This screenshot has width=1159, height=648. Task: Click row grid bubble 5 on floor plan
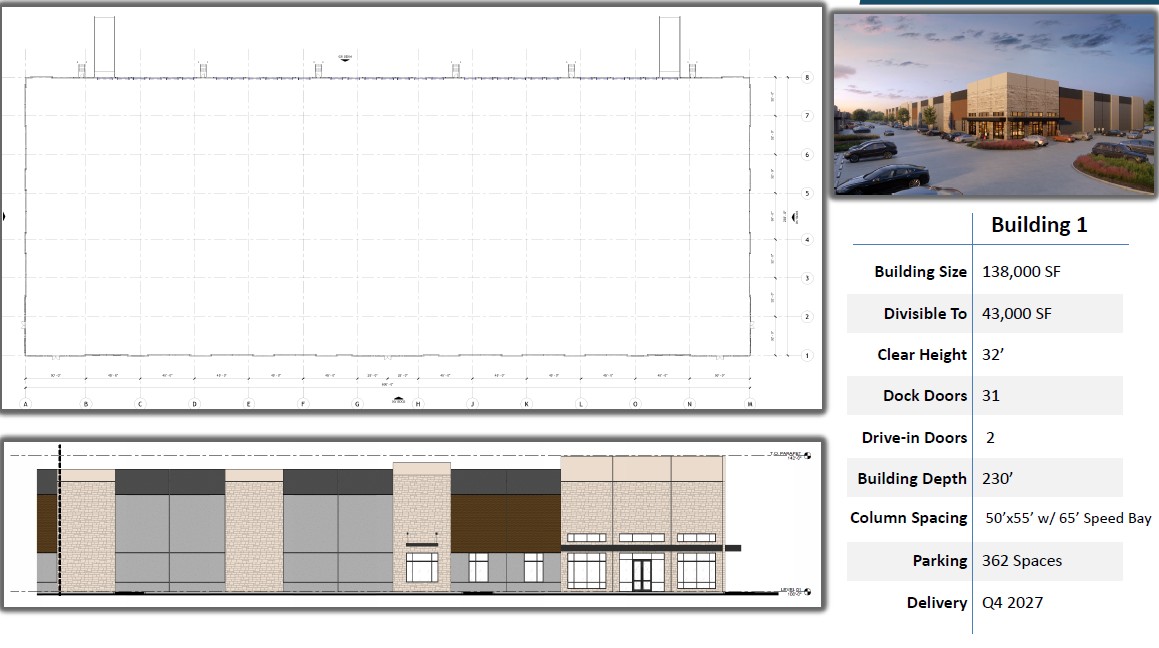pos(807,193)
